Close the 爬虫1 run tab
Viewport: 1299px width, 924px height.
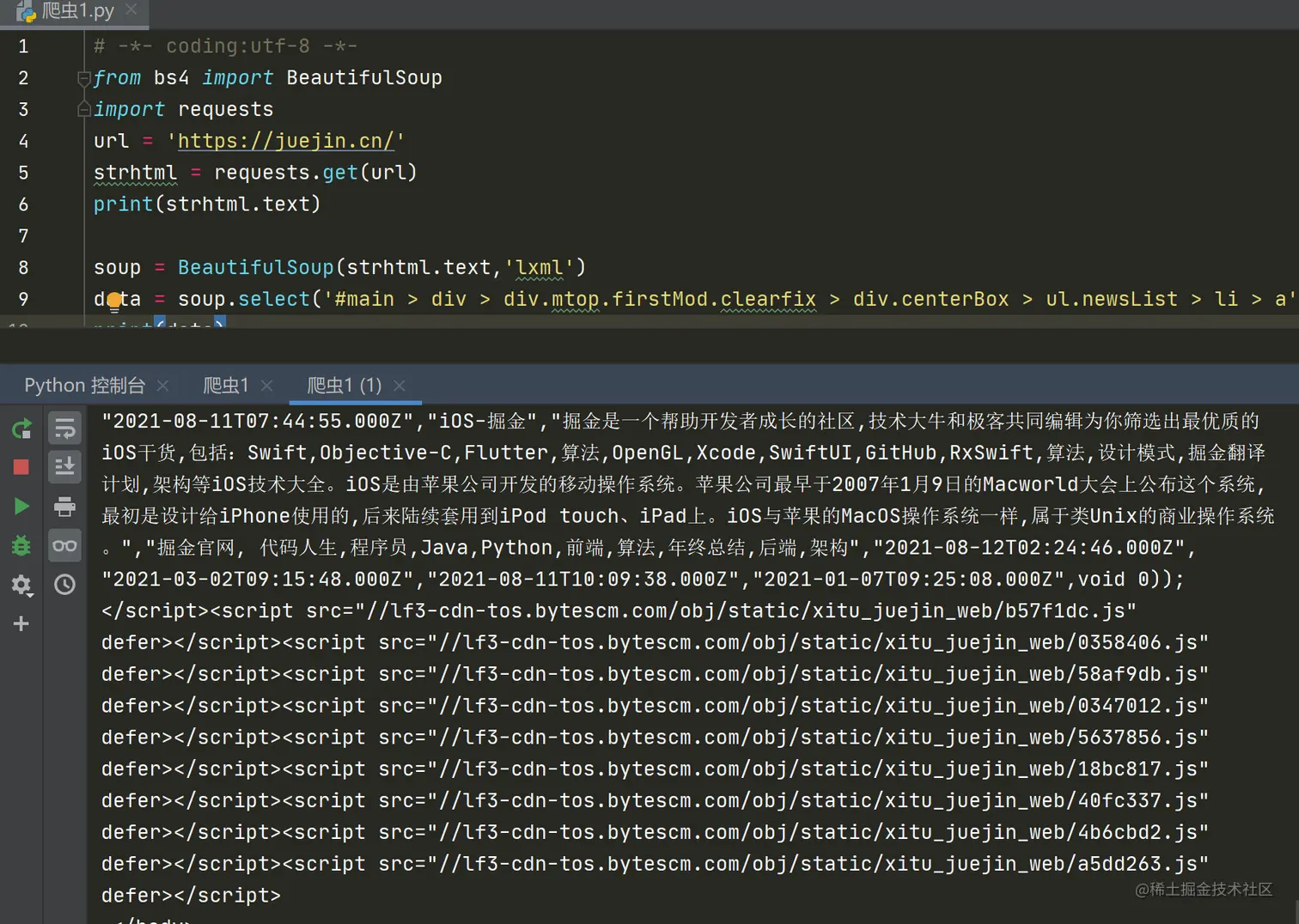(x=266, y=386)
